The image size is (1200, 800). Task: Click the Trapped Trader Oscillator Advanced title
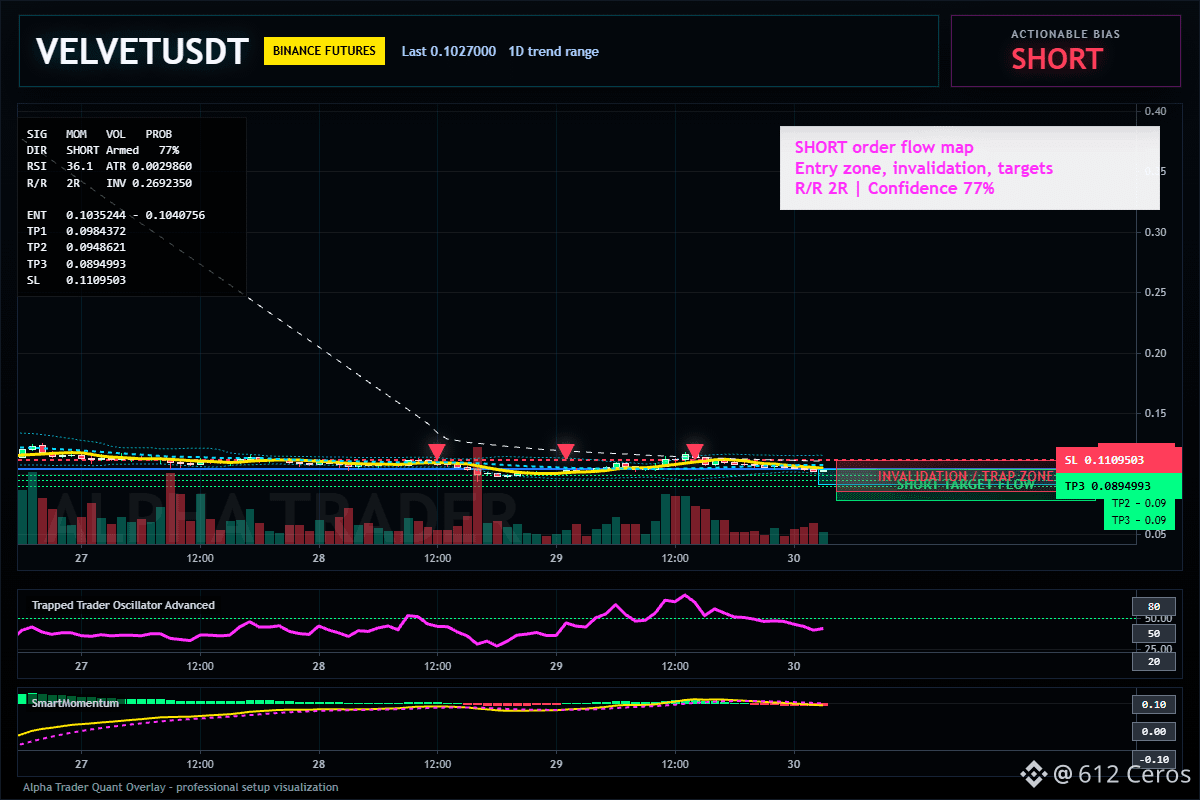123,605
